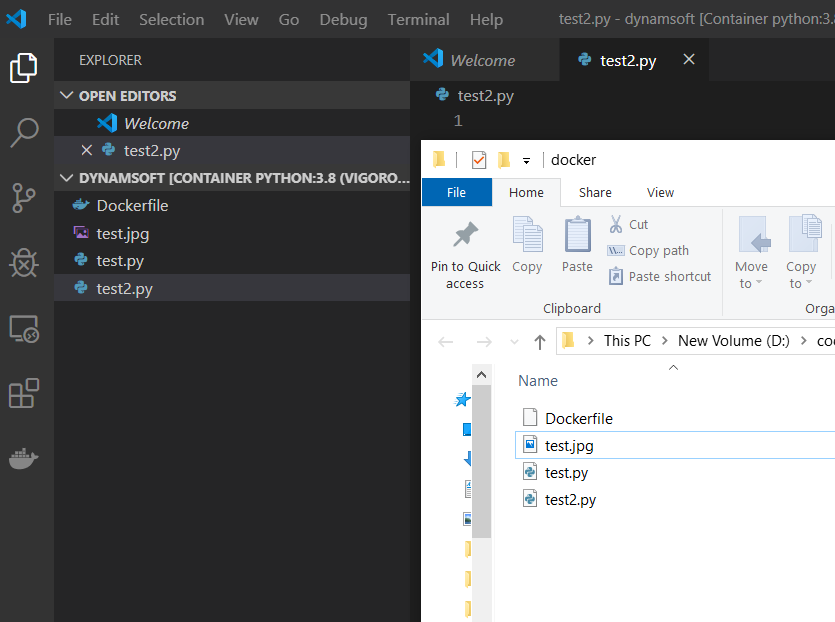Click the Paste shortcut button

pyautogui.click(x=659, y=277)
